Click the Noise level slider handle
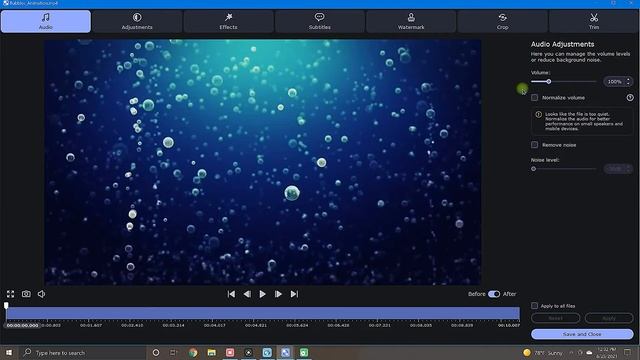Viewport: 640px width, 360px height. coord(533,169)
